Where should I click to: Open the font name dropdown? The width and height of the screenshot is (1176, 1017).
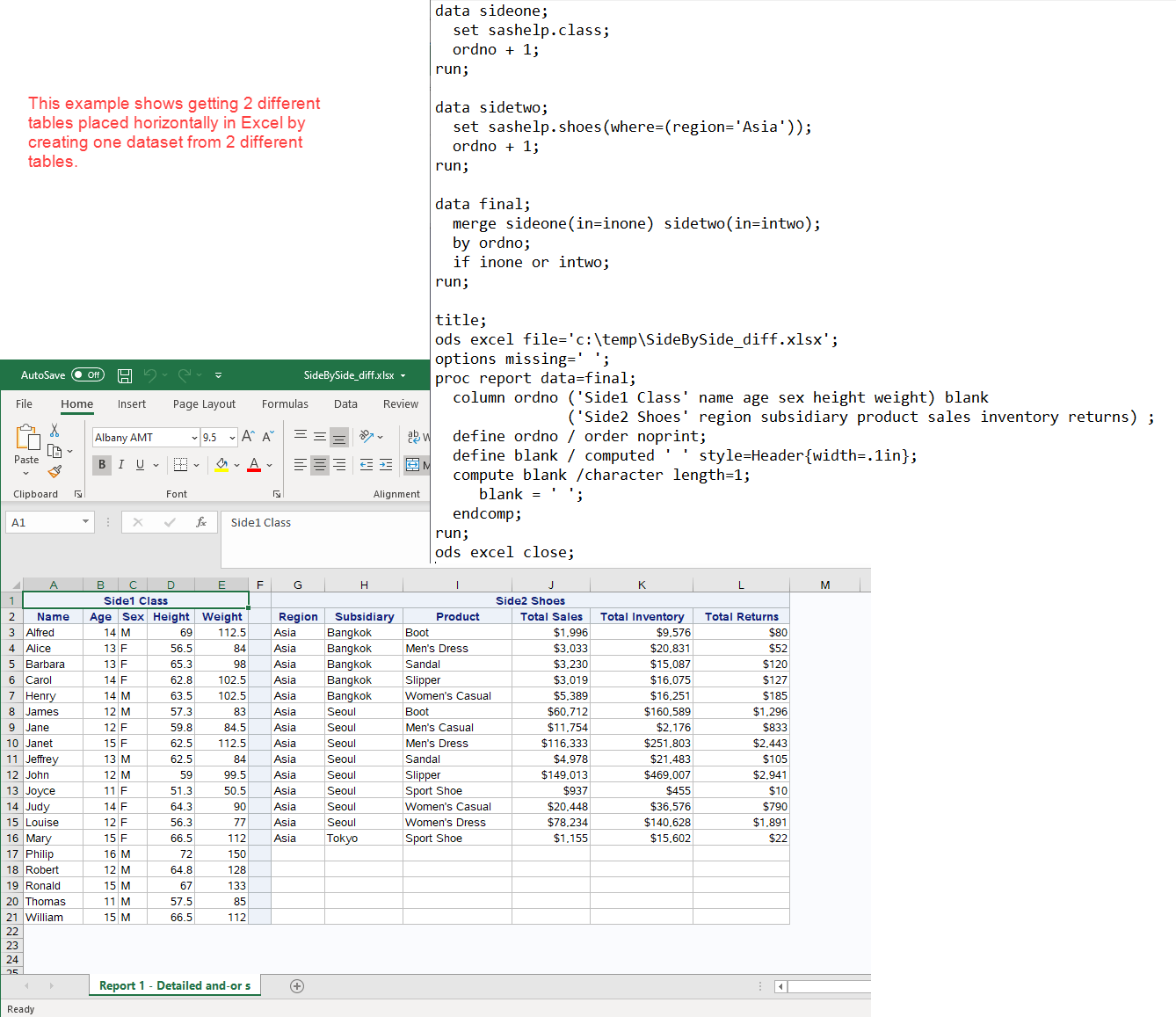coord(193,437)
